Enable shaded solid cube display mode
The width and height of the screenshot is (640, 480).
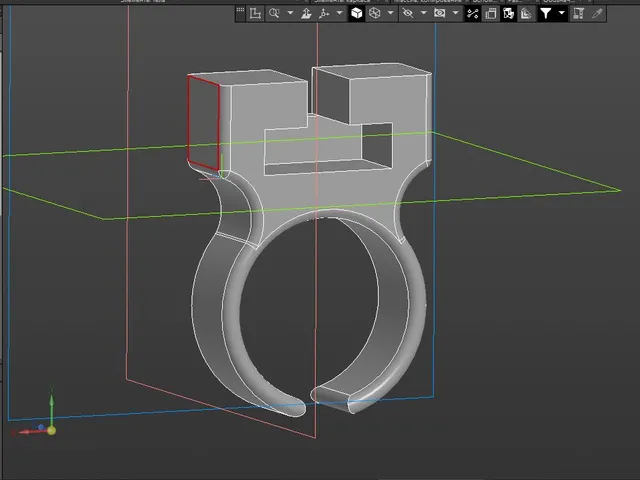[x=357, y=13]
